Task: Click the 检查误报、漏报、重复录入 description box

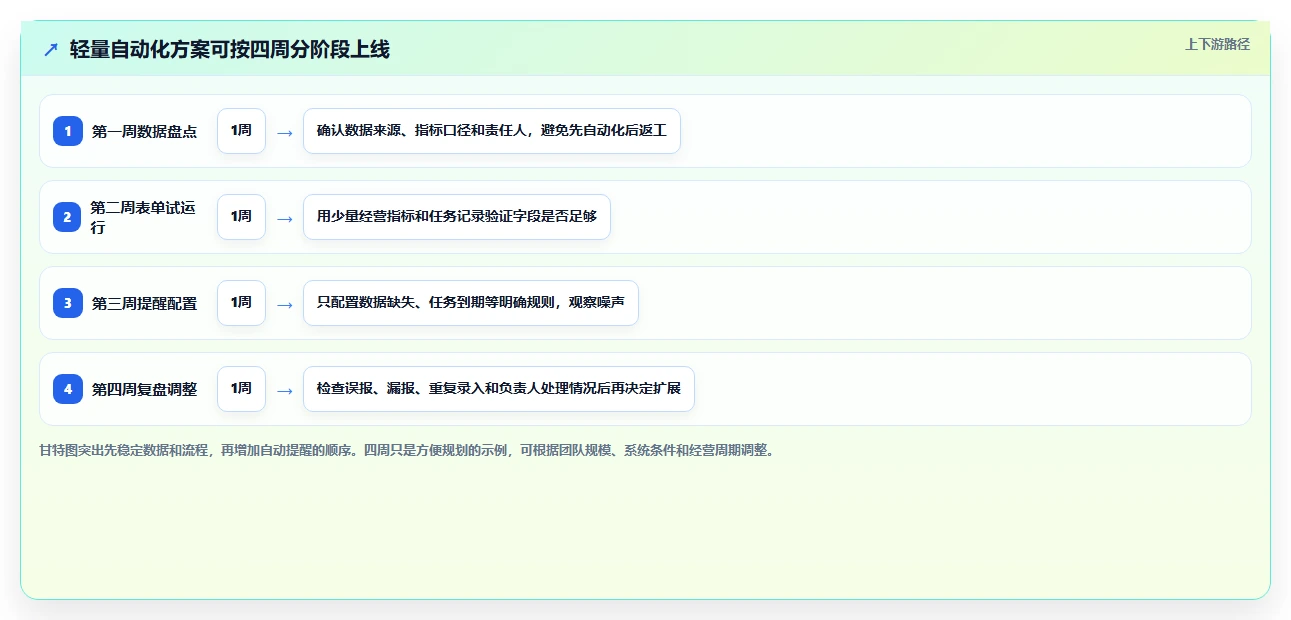Action: (499, 389)
